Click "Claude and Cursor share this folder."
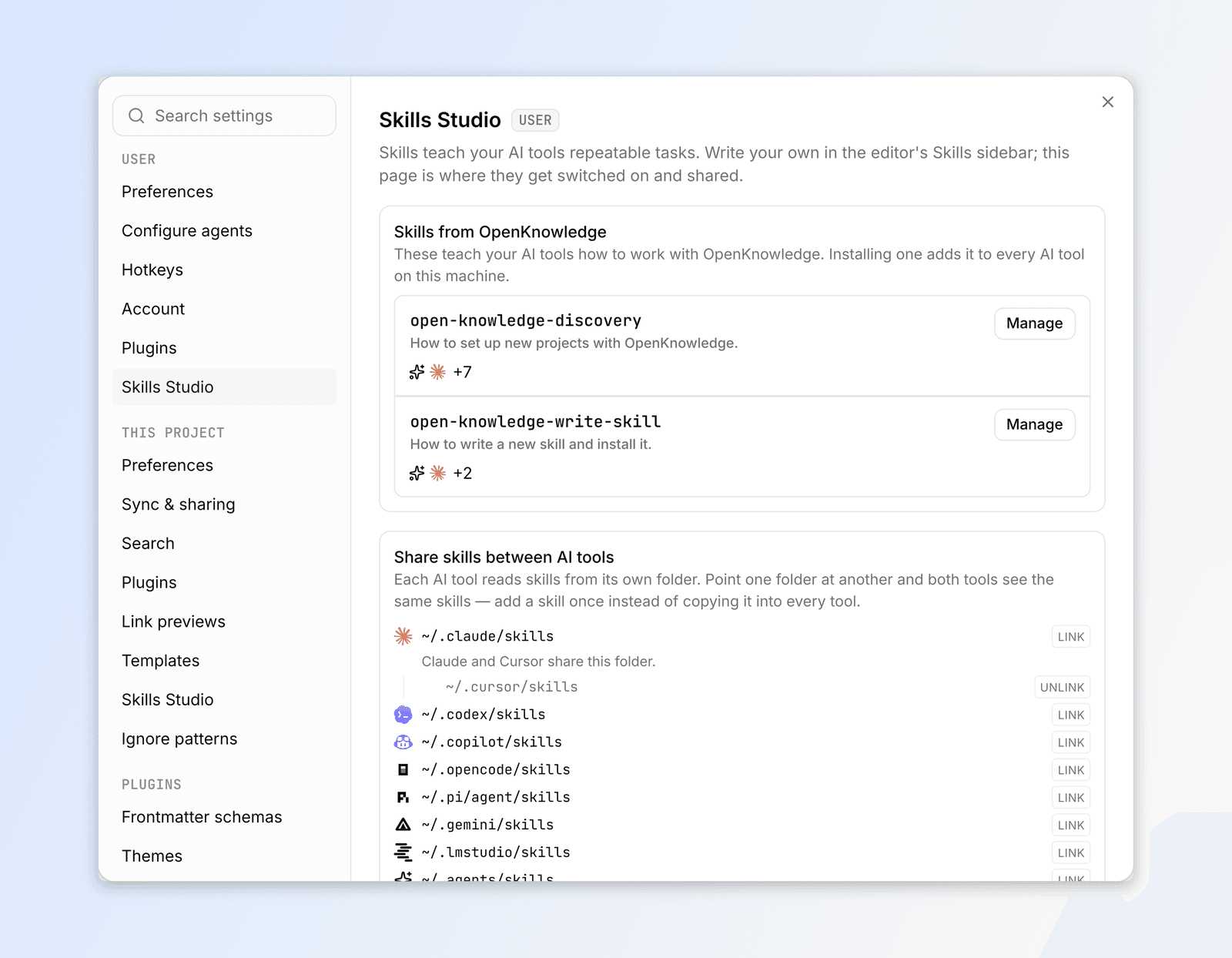 [538, 662]
